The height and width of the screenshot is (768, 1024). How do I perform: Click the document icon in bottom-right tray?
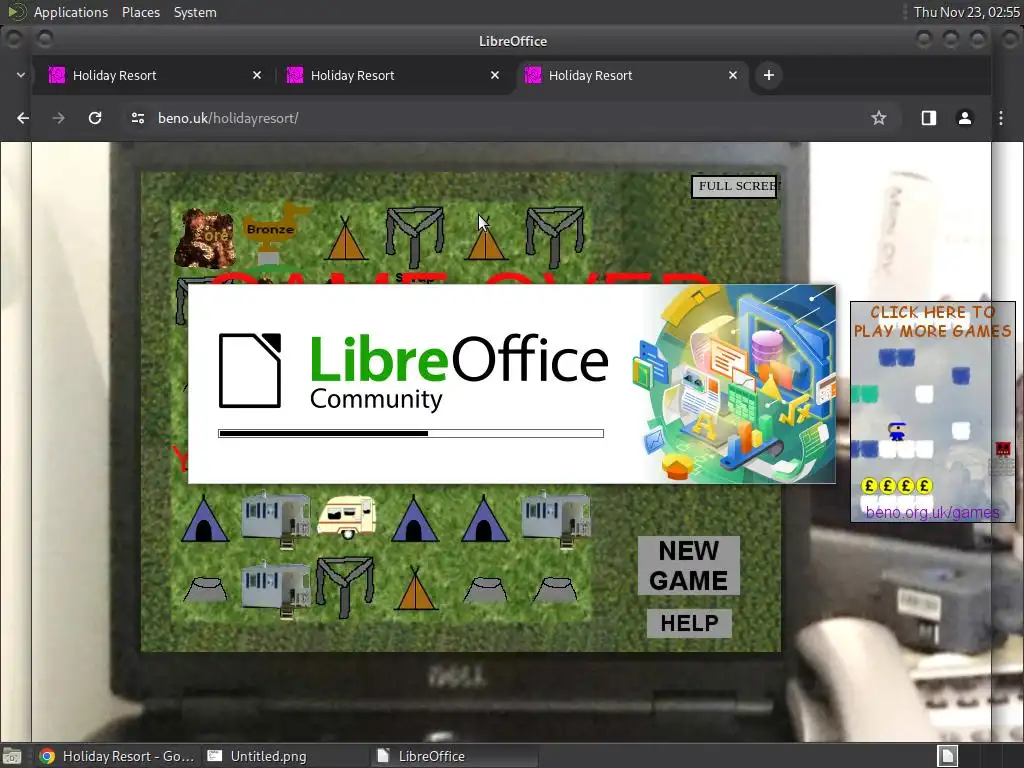948,756
